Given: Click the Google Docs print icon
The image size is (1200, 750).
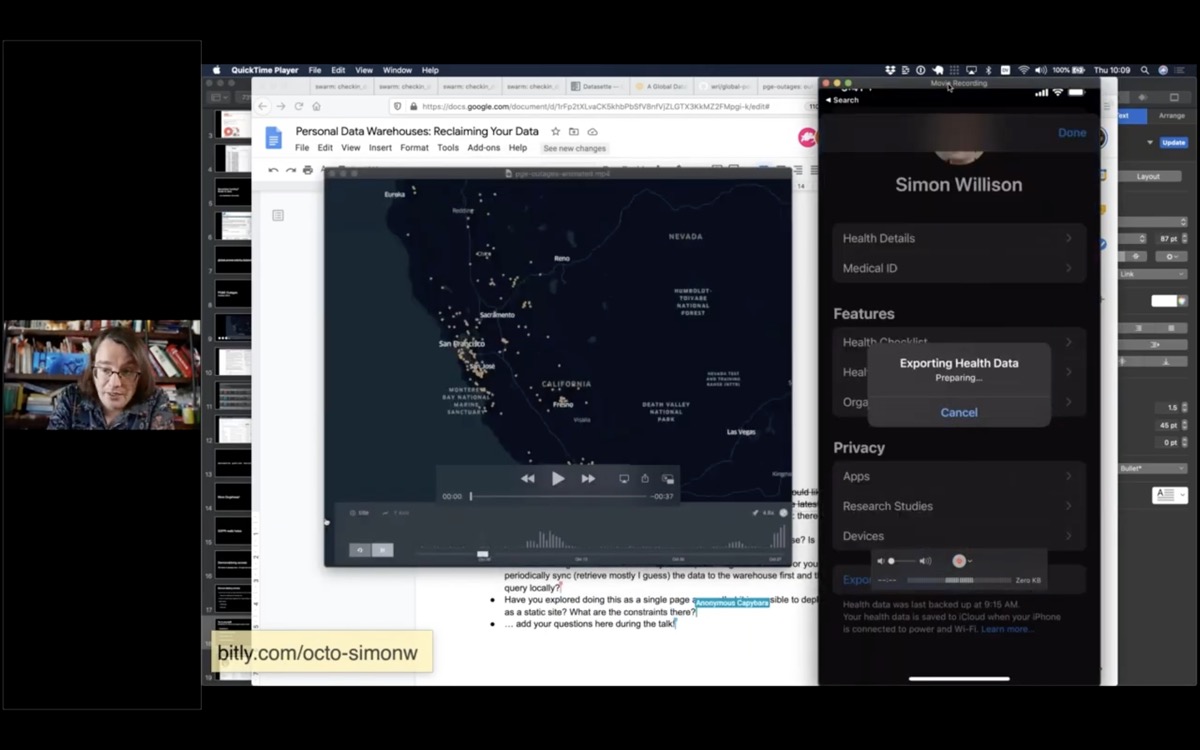Looking at the screenshot, I should pos(308,170).
